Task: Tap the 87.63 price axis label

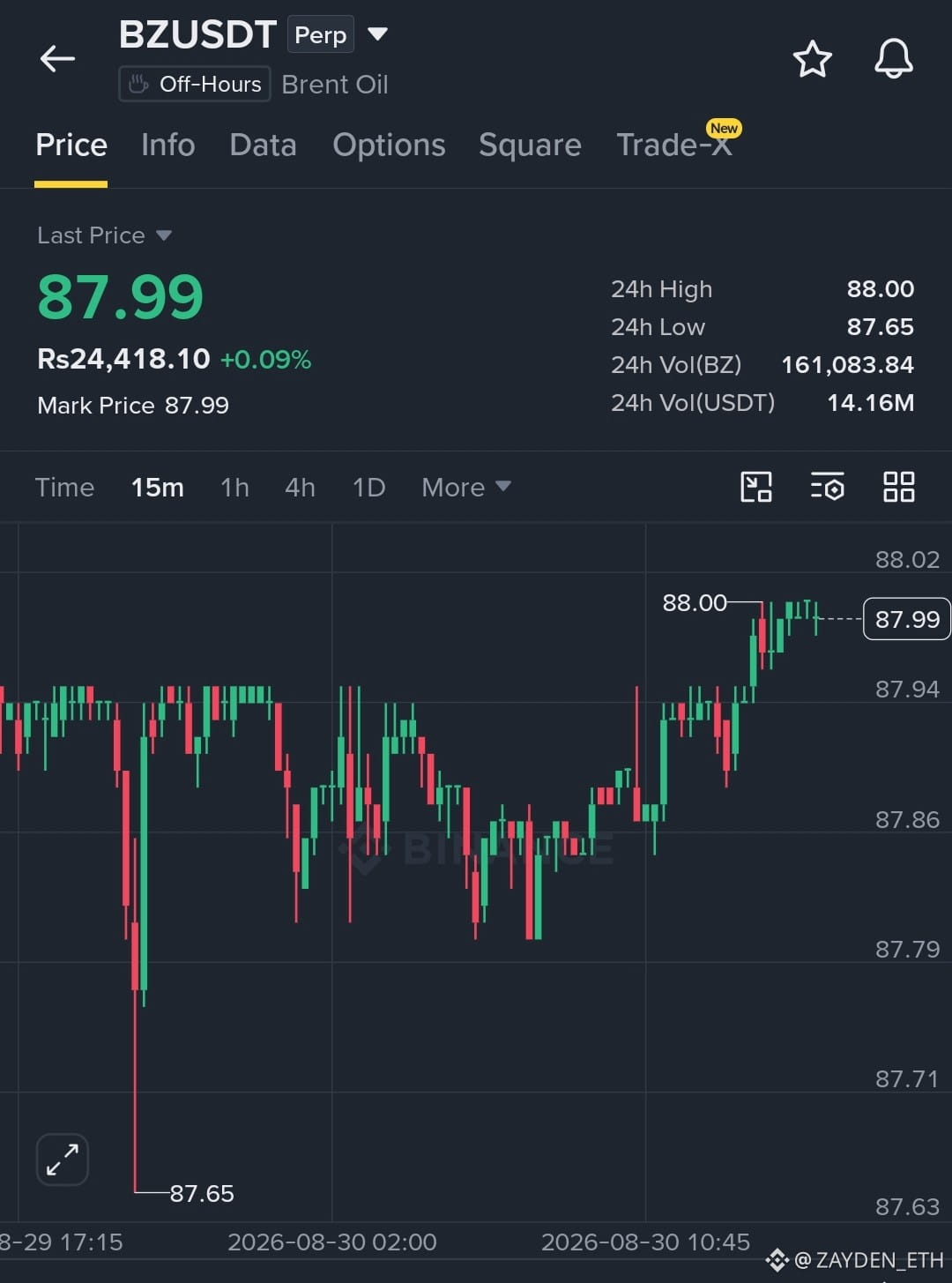Action: pyautogui.click(x=907, y=1206)
